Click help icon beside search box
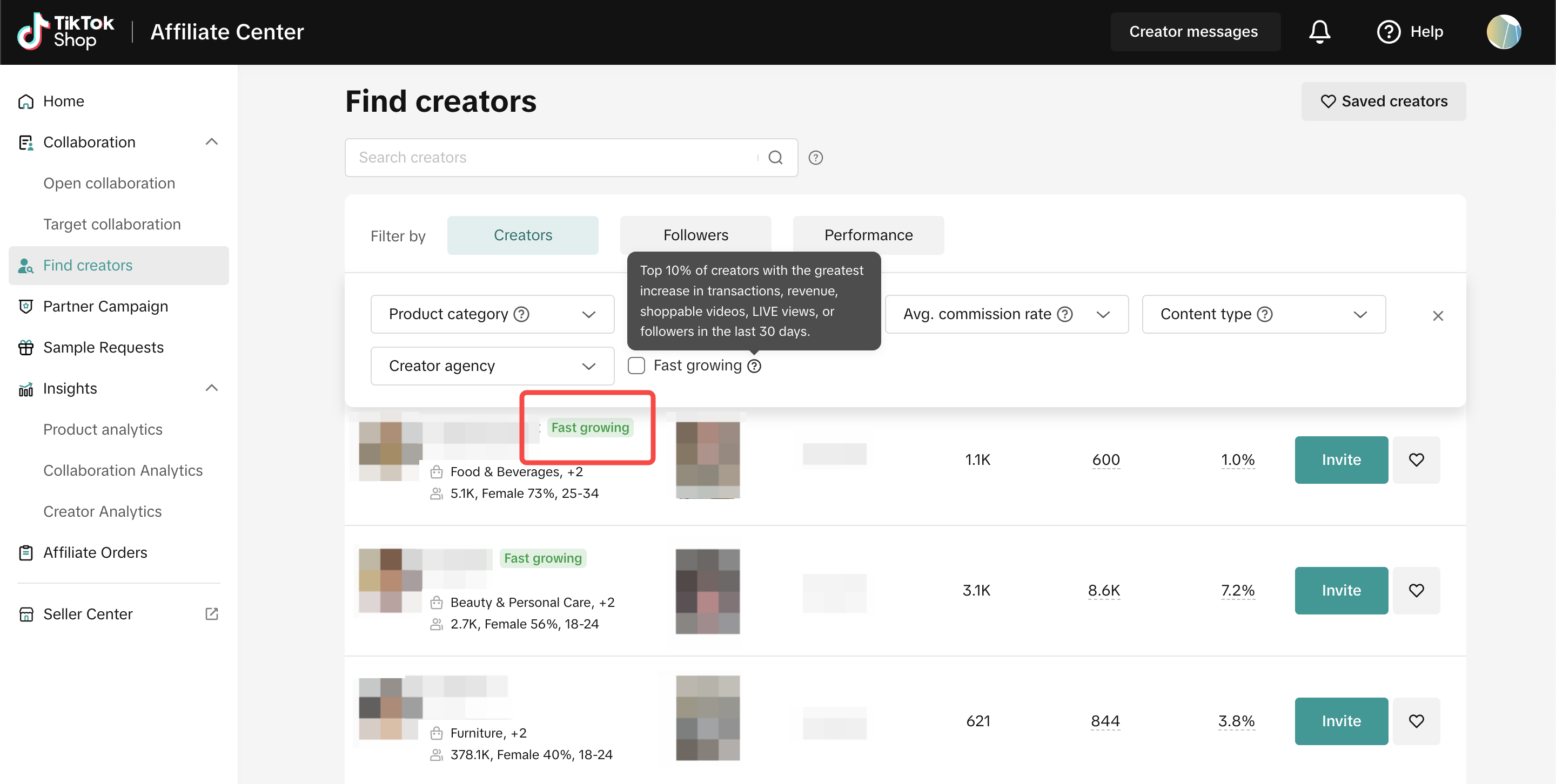This screenshot has width=1556, height=784. point(815,158)
